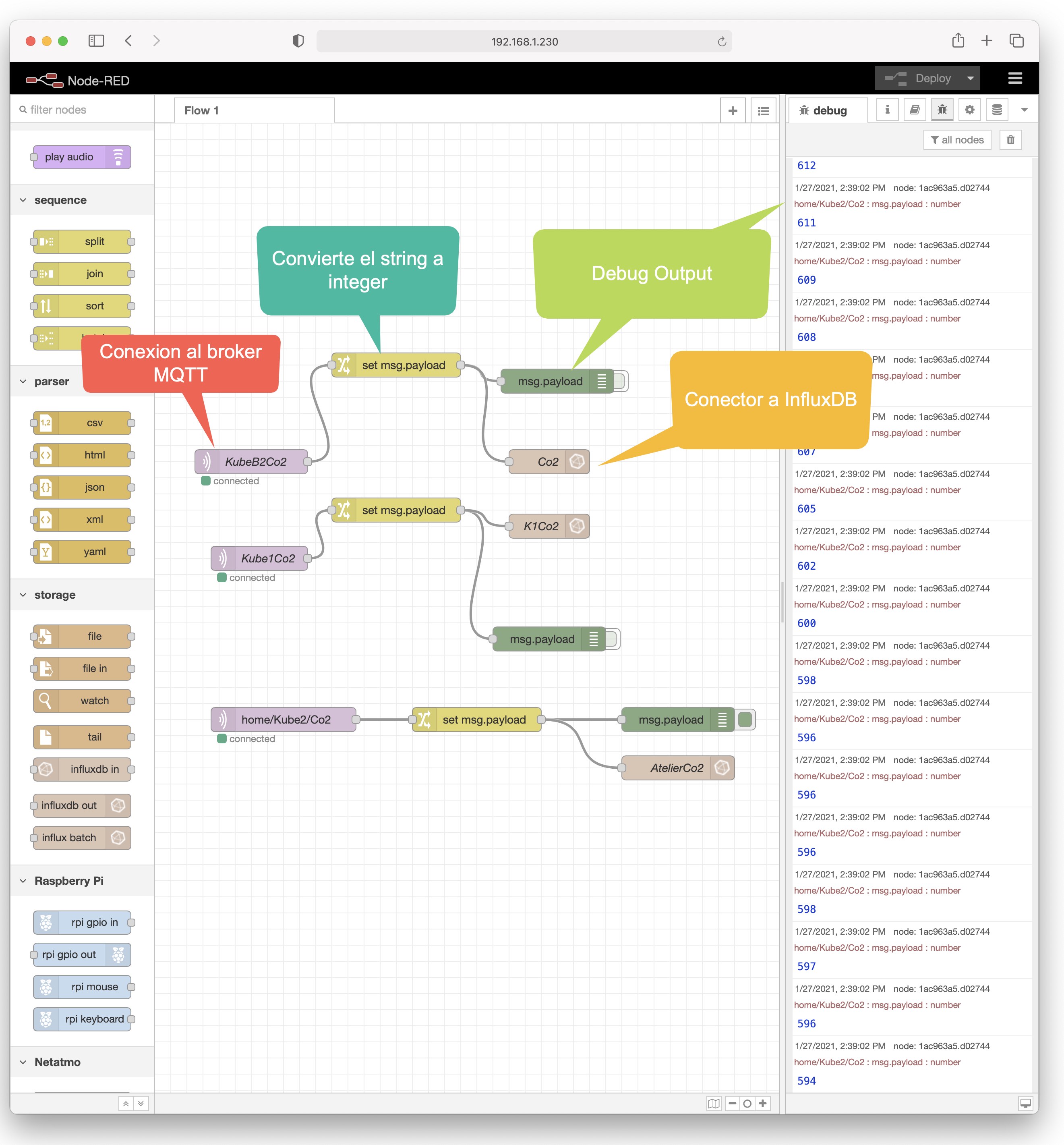Toggle the canvas navigator map icon
This screenshot has width=1064, height=1145.
[714, 1104]
